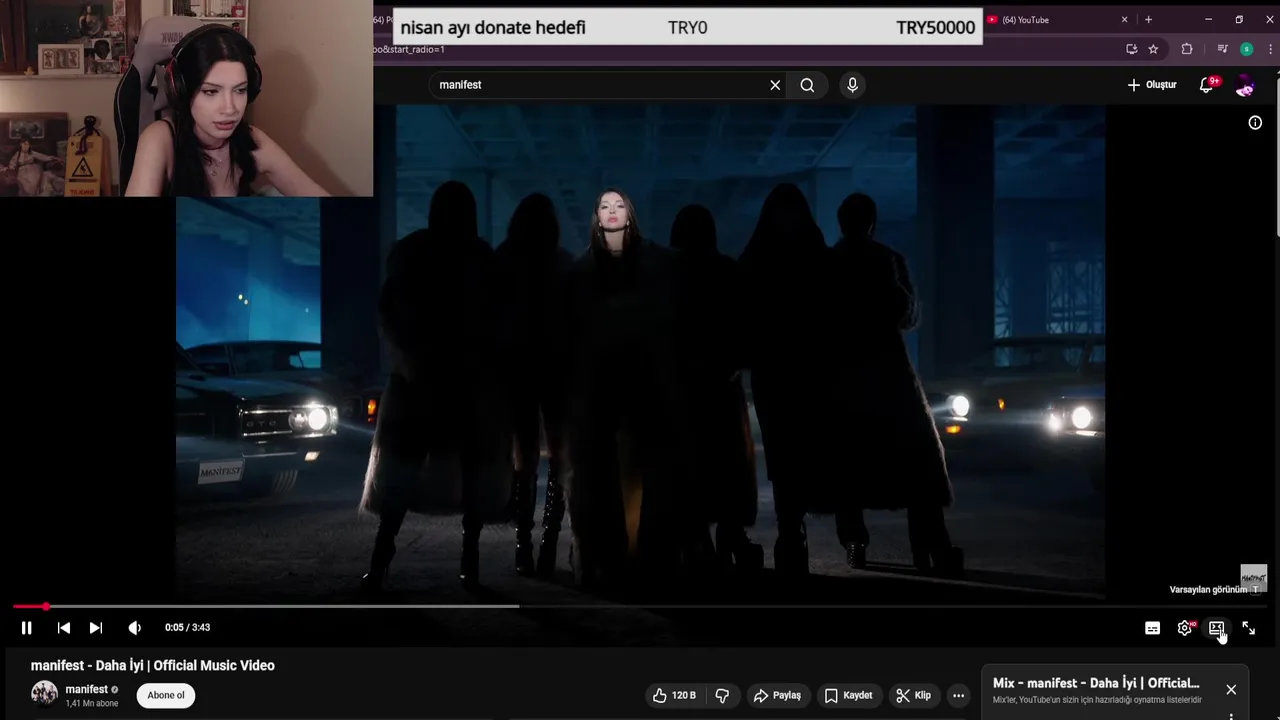Open the manifest channel avatar
The image size is (1280, 720).
[44, 693]
